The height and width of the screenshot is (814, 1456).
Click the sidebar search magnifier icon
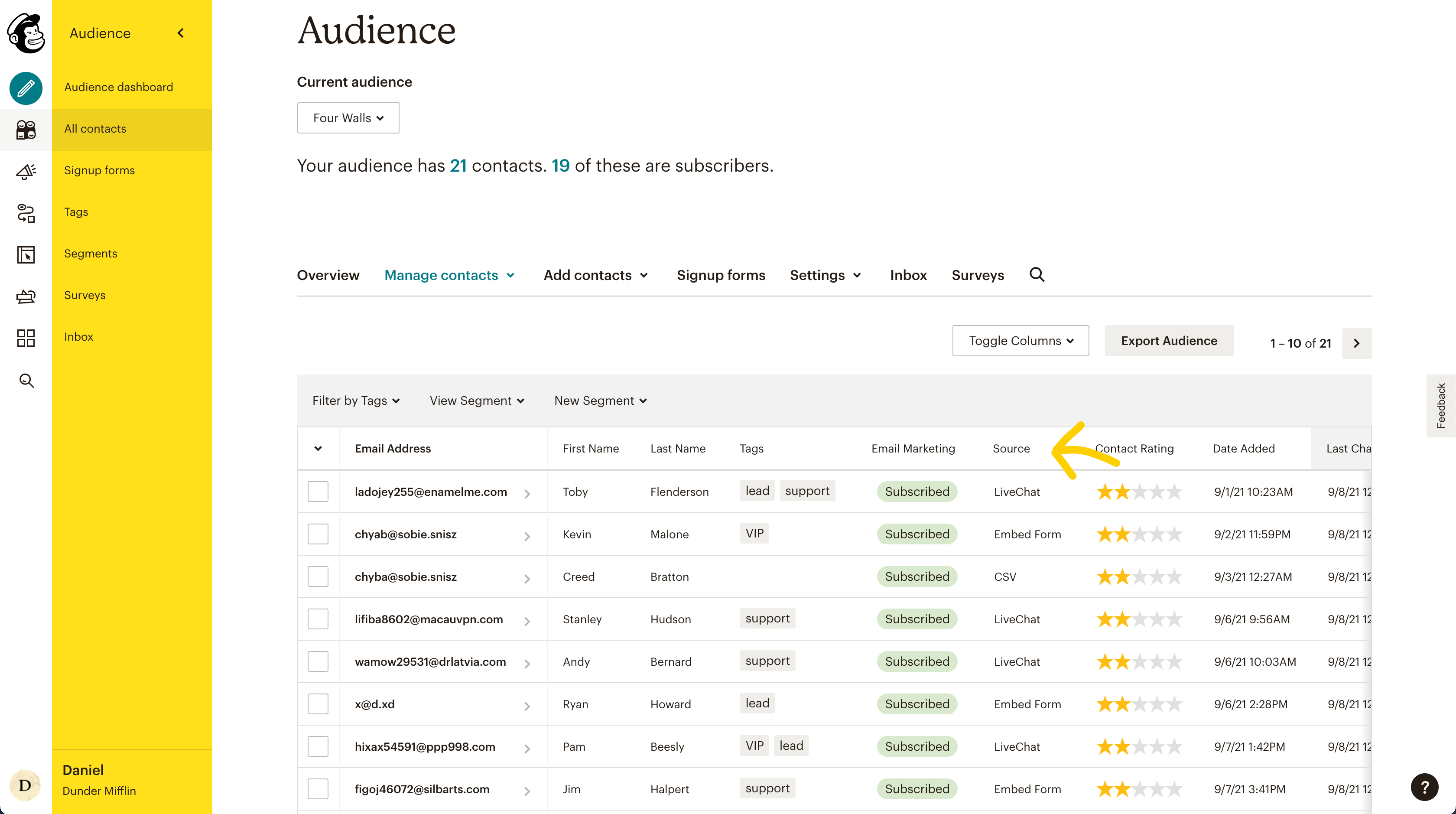pyautogui.click(x=26, y=381)
